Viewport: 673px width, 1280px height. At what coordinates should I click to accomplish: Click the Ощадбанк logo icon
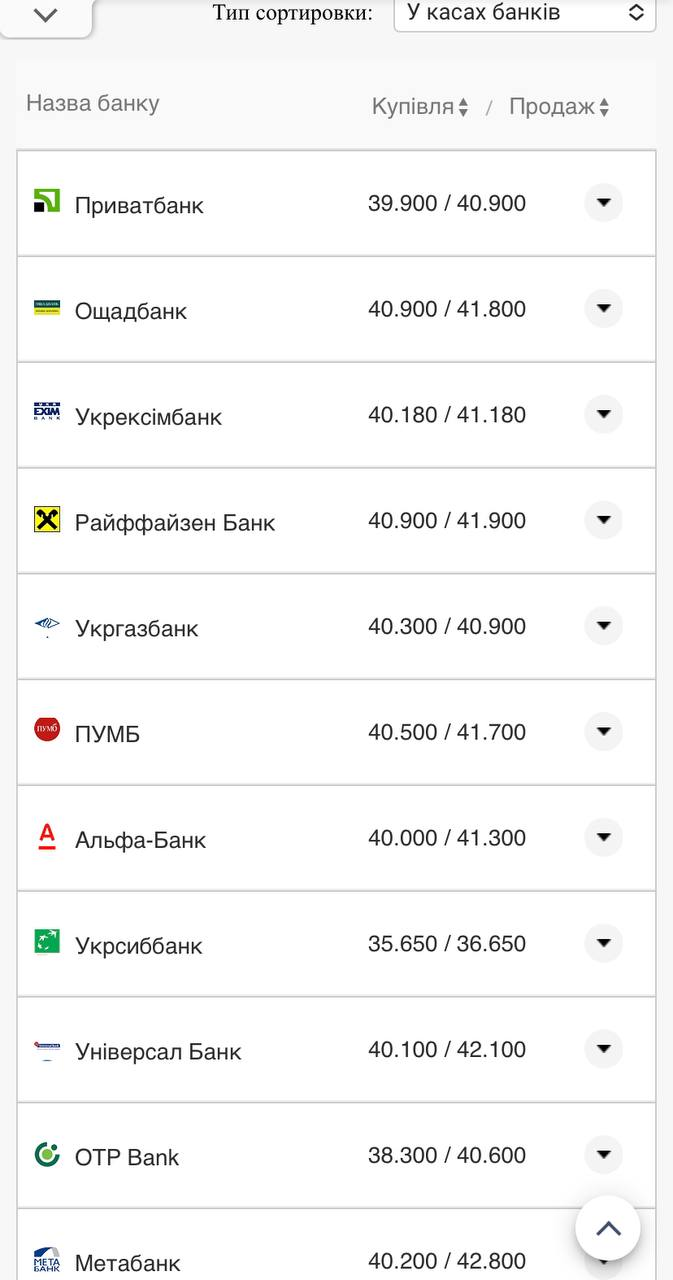pos(47,307)
